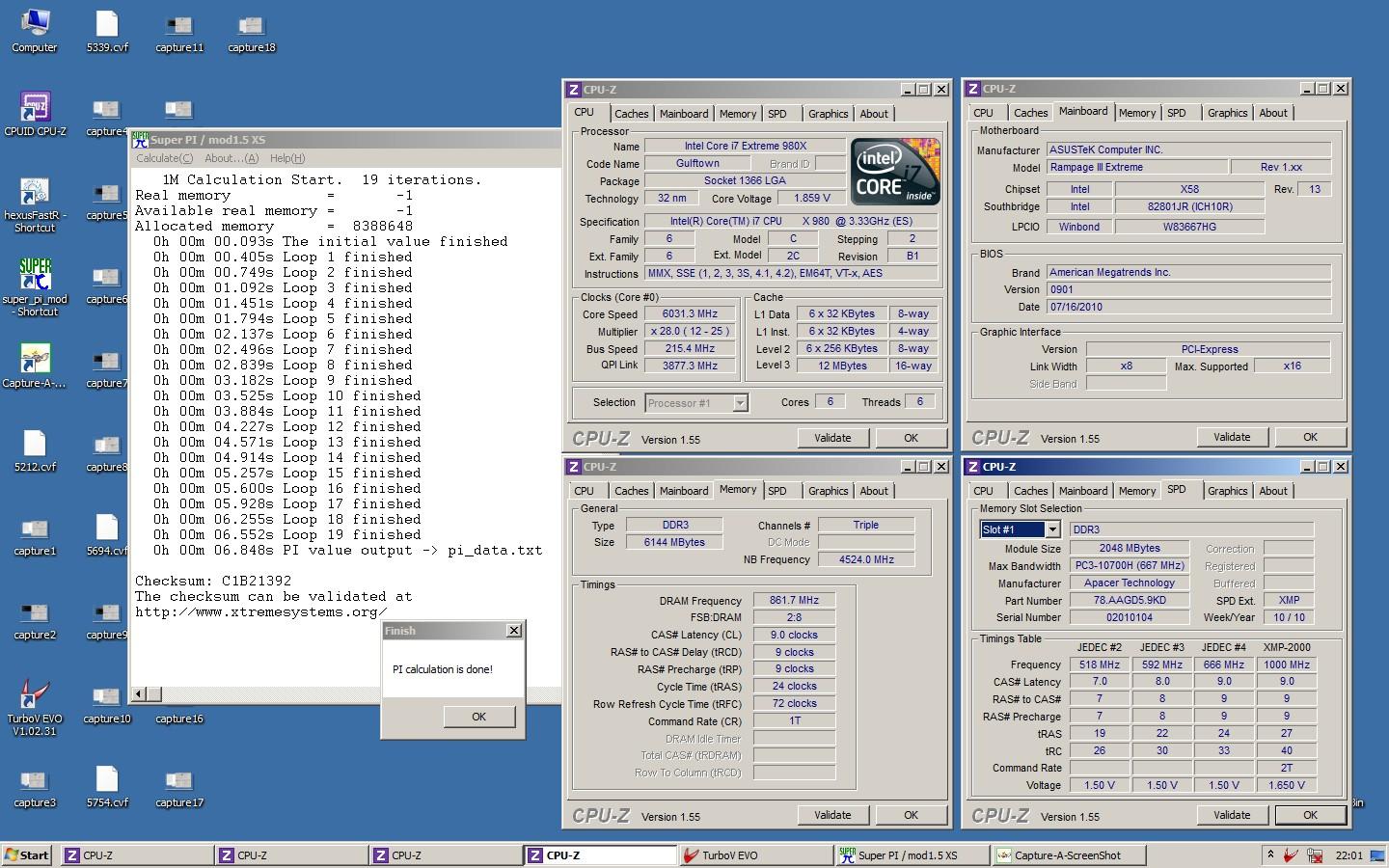Click left arrow of Super PI scrollbar

point(140,694)
